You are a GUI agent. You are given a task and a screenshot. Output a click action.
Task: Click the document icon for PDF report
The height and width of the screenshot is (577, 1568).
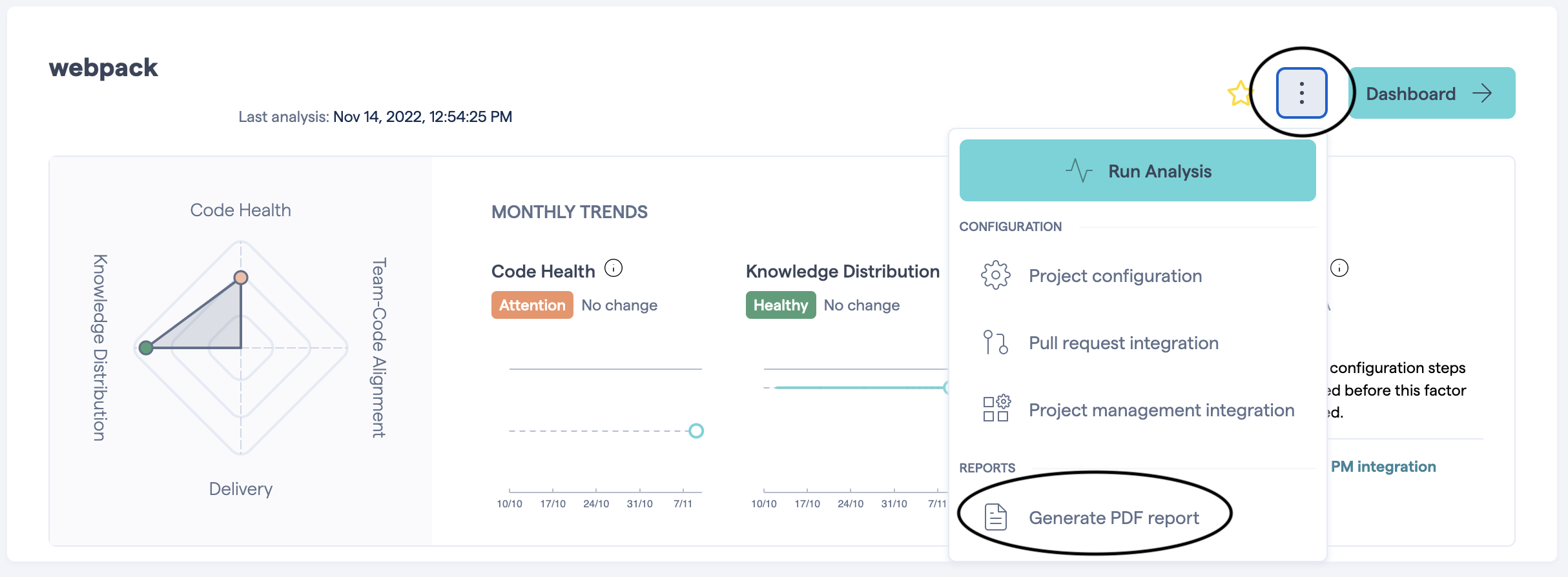click(x=995, y=518)
